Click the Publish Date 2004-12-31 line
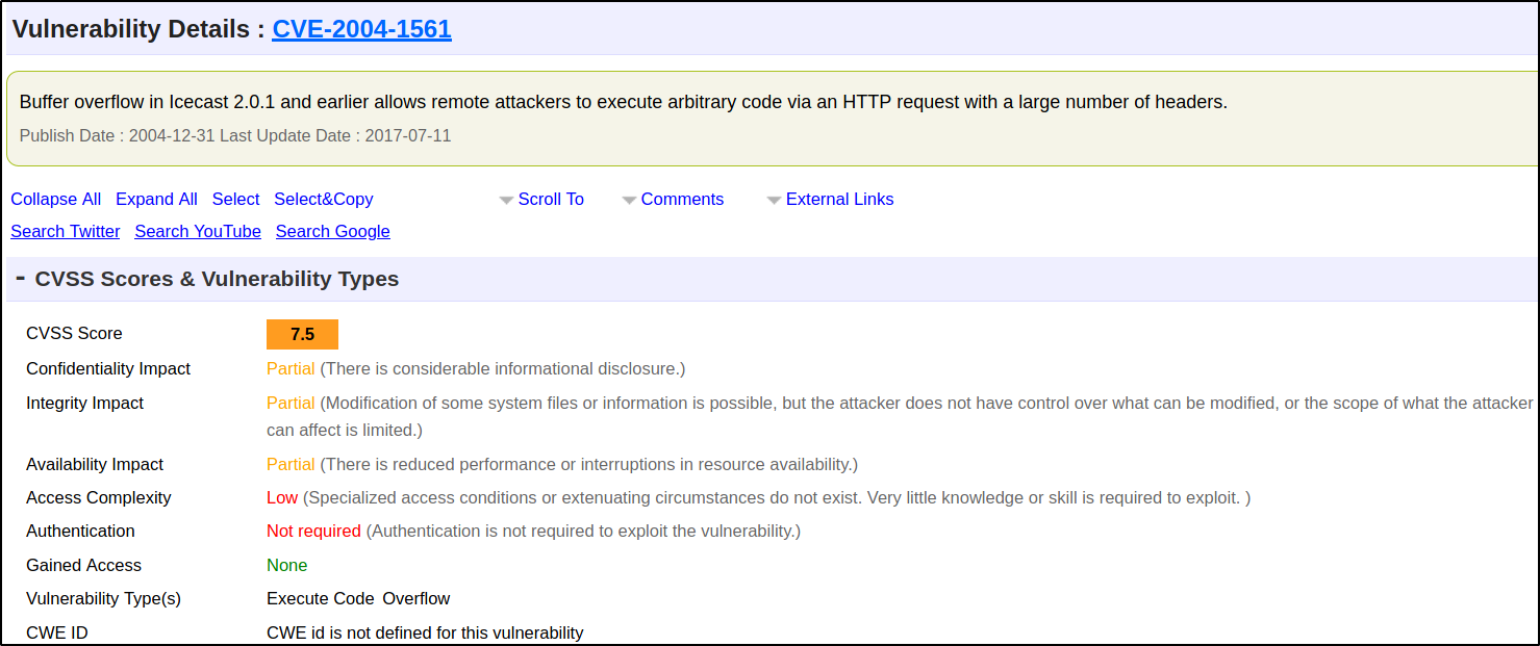This screenshot has width=1540, height=646. click(235, 135)
